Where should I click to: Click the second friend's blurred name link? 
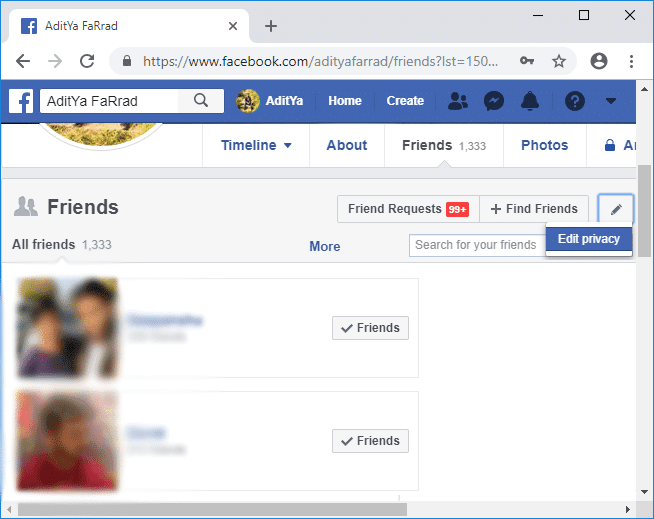coord(146,433)
